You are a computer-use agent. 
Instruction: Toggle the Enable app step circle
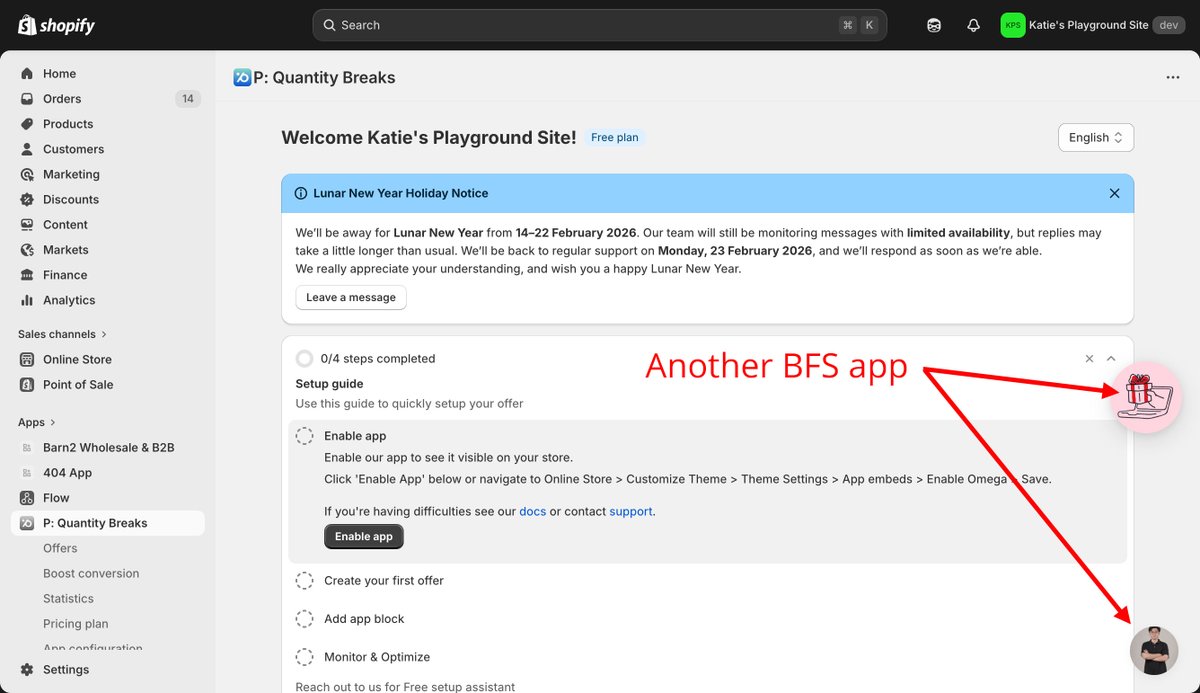pyautogui.click(x=305, y=436)
